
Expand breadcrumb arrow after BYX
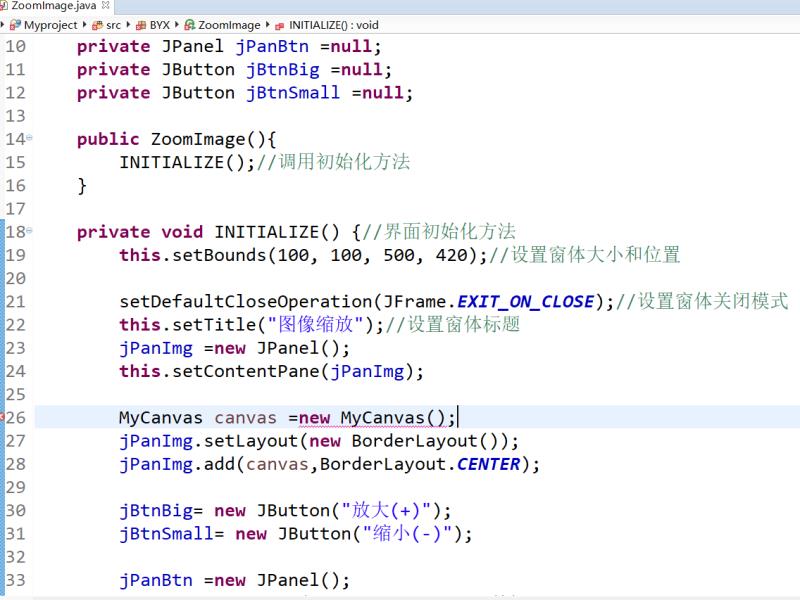177,24
